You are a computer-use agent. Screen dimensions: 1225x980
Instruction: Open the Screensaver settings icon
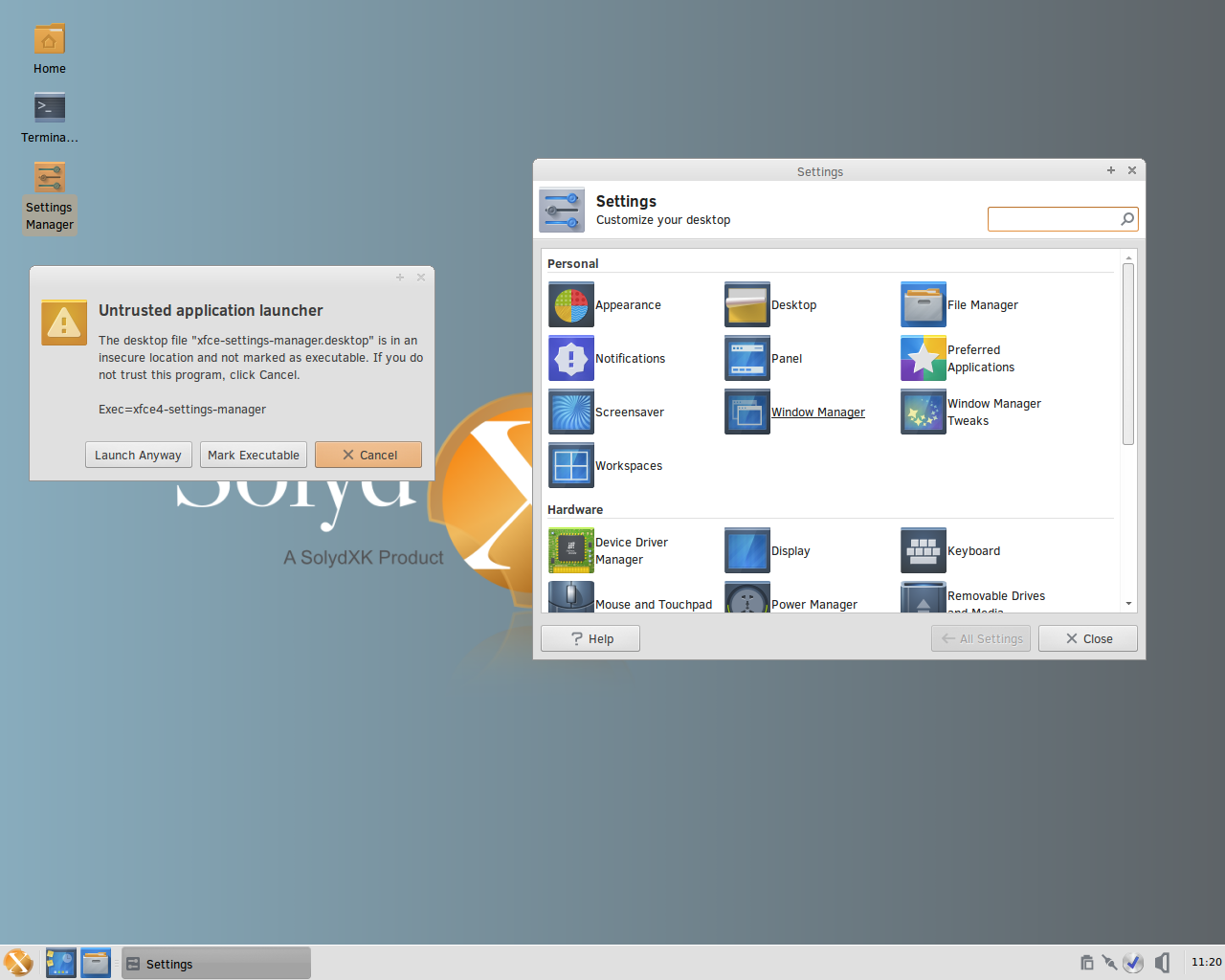(571, 412)
